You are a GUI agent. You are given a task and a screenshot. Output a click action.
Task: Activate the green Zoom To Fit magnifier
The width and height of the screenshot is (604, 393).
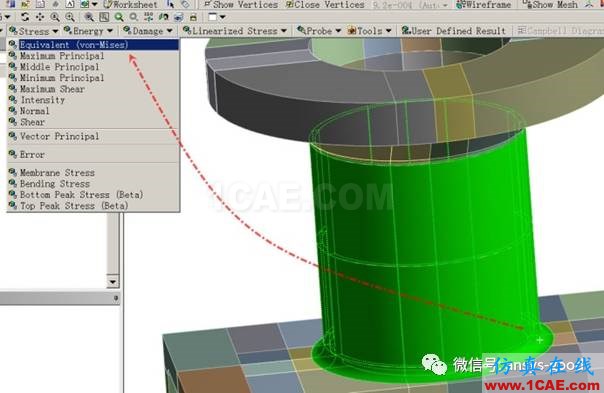tap(119, 17)
